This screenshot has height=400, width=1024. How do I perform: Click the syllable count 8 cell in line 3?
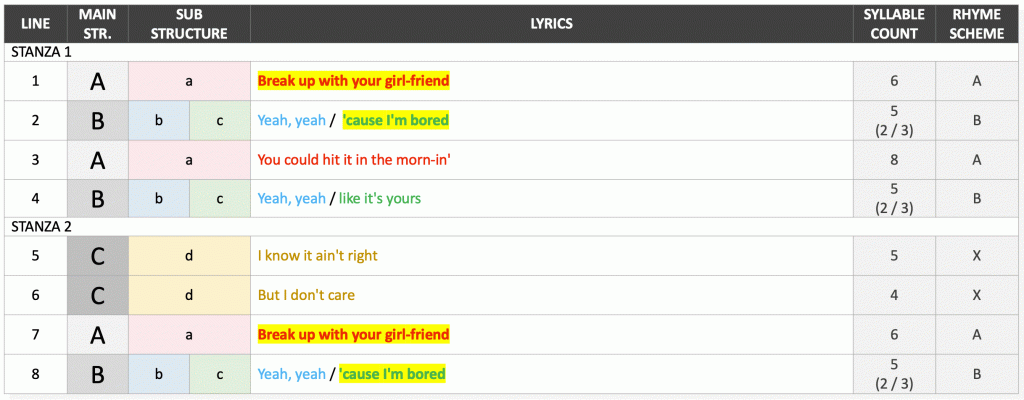pyautogui.click(x=894, y=159)
